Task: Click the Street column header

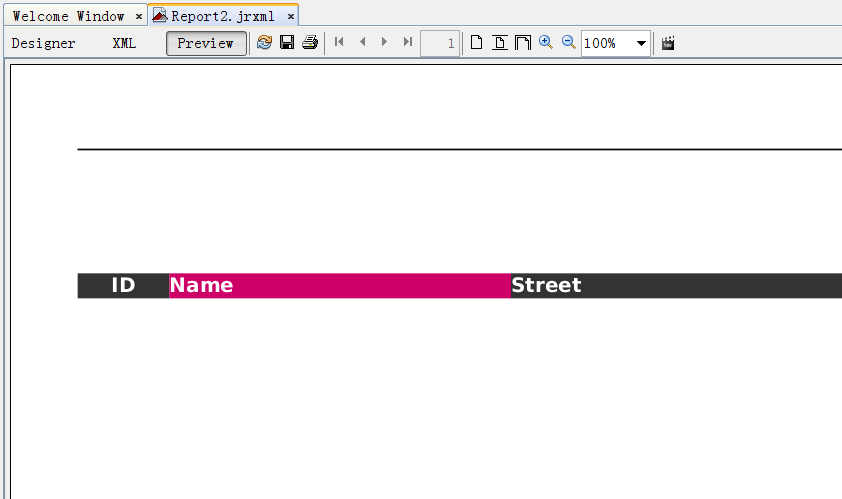Action: click(x=677, y=286)
